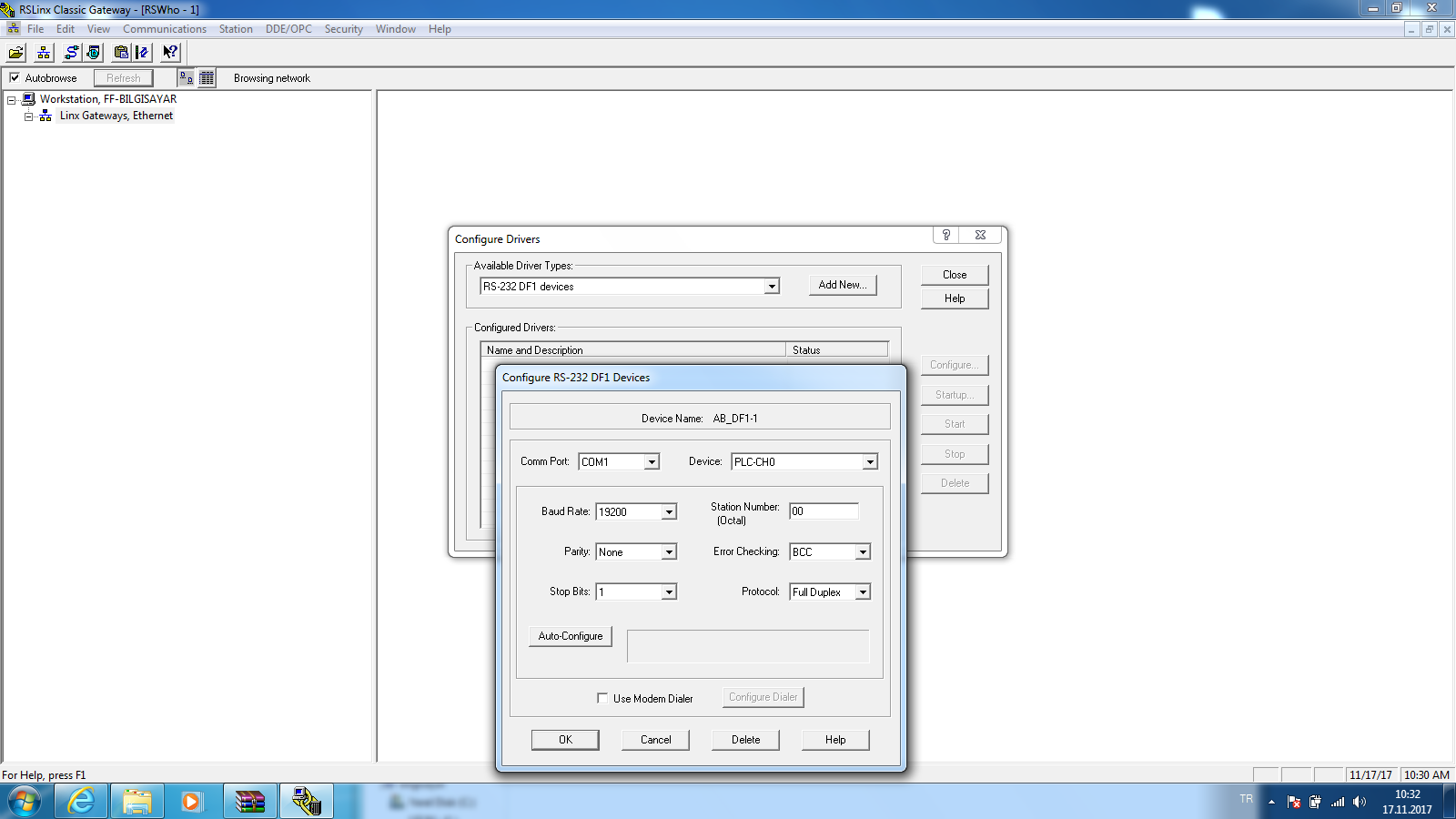
Task: Open the Security menu
Action: [344, 29]
